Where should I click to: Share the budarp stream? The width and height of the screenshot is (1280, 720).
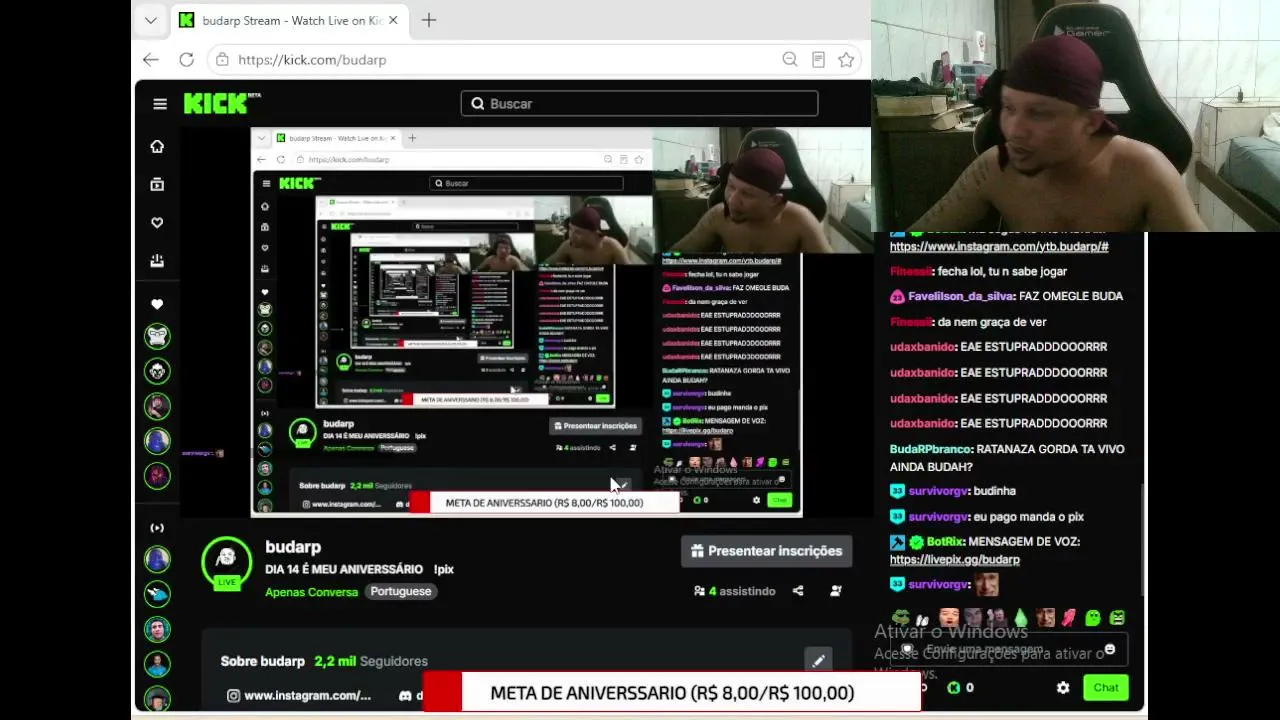pos(798,591)
